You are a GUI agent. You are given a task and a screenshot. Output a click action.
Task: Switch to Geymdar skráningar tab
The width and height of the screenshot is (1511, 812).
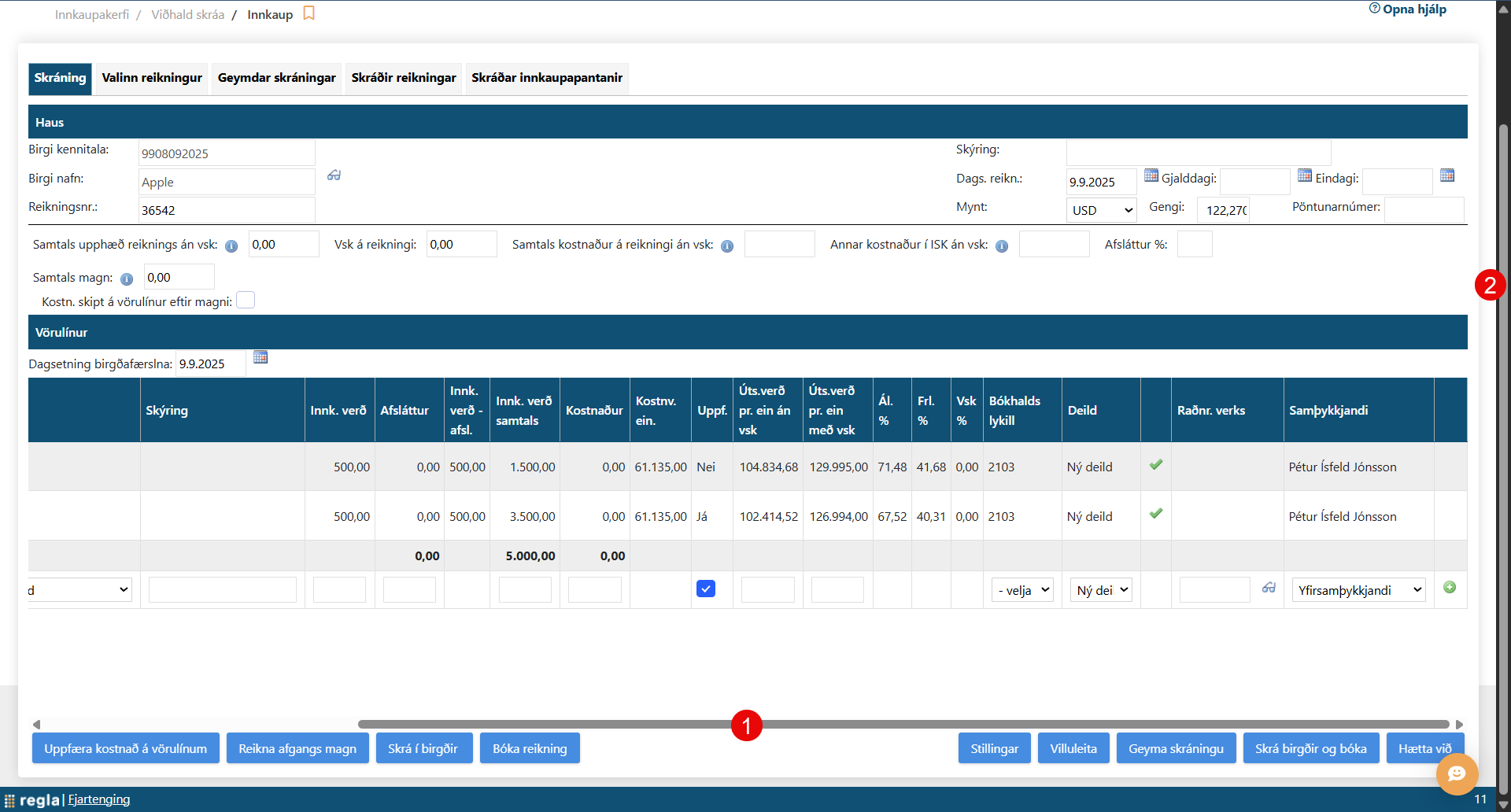click(x=276, y=78)
